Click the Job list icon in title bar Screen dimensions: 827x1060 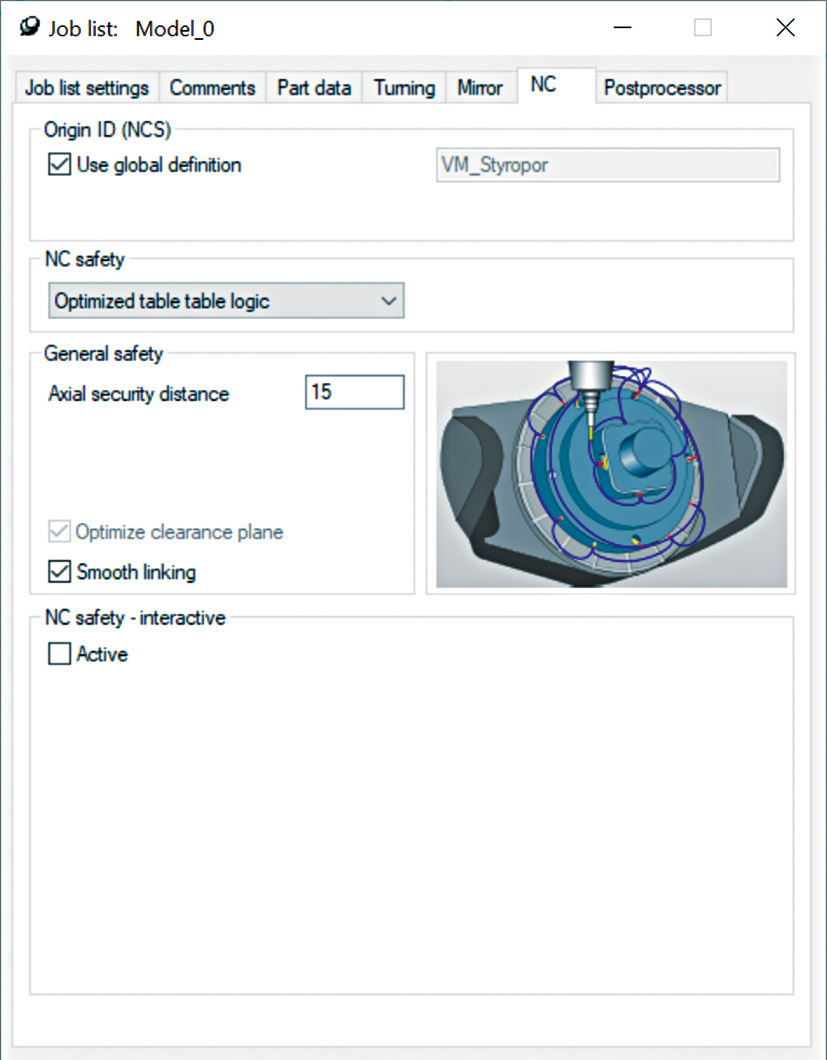point(30,28)
